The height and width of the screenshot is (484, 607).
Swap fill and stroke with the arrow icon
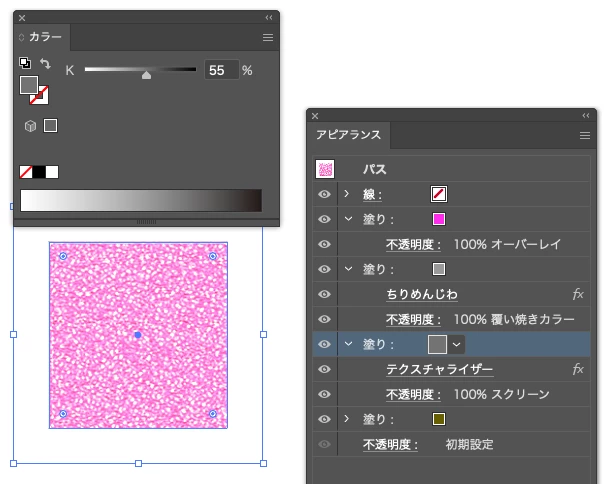[x=46, y=63]
